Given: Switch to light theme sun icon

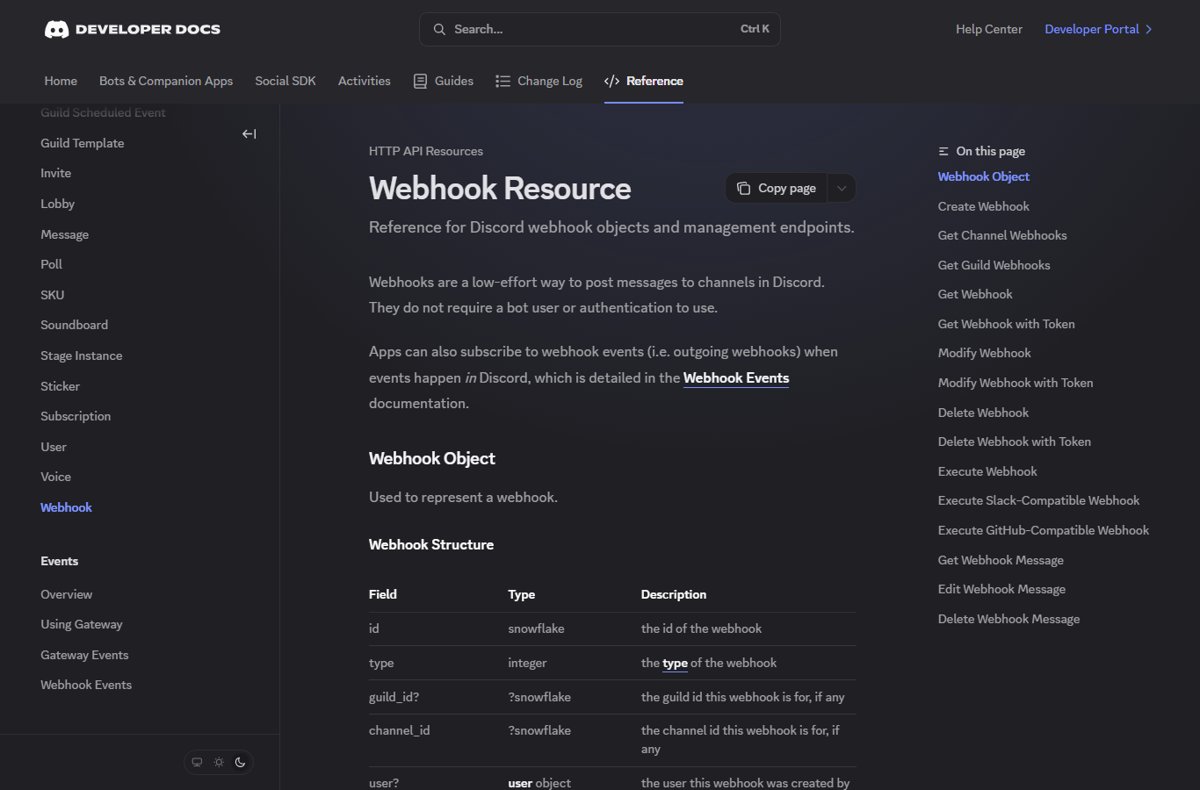Looking at the screenshot, I should [218, 762].
